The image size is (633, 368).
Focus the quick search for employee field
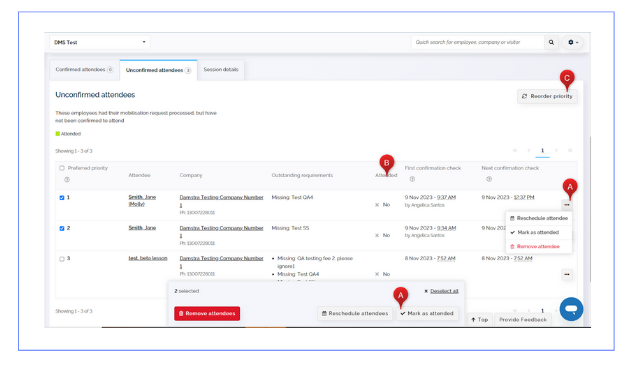click(x=478, y=42)
